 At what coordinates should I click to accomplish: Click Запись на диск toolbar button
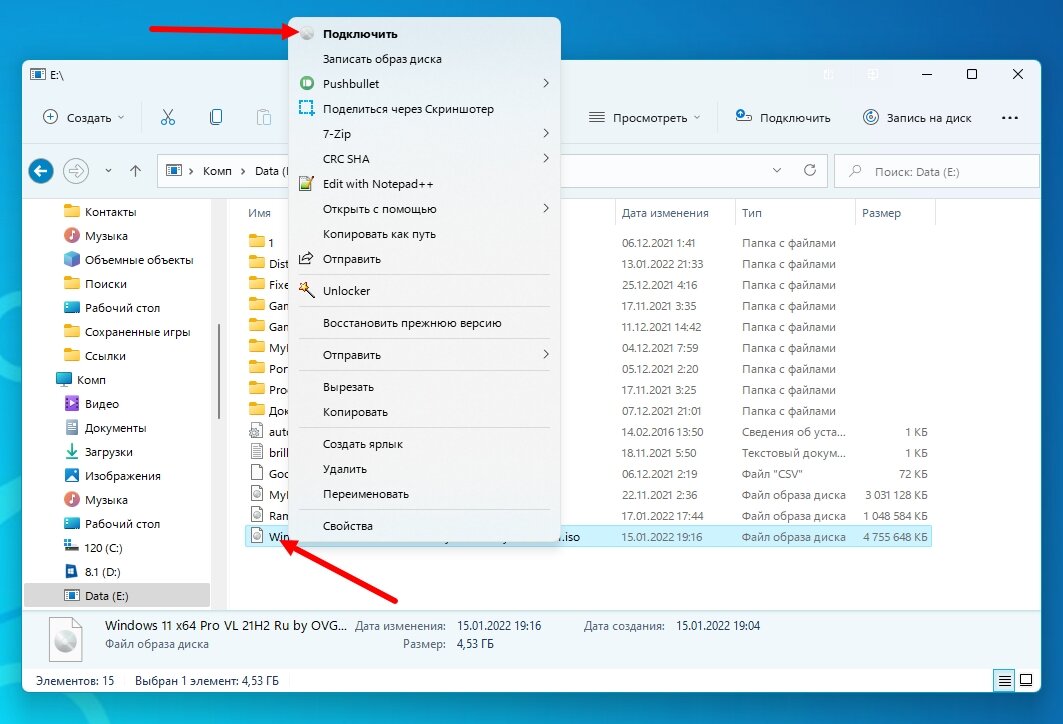pyautogui.click(x=917, y=117)
